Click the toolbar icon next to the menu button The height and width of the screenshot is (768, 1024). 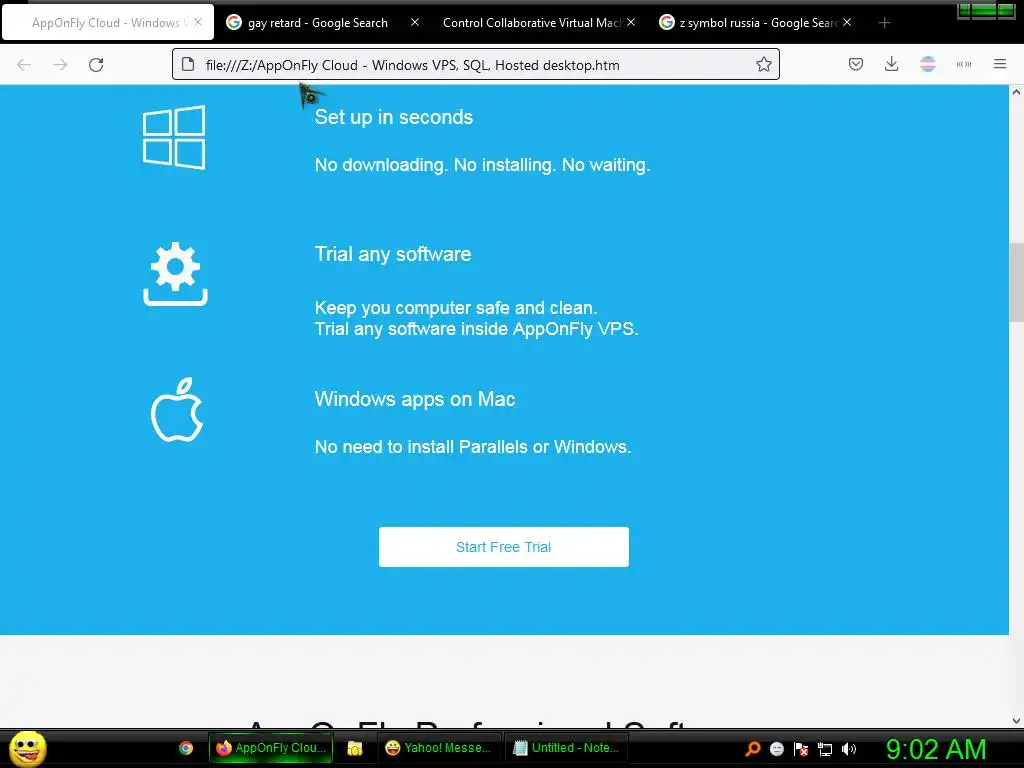coord(964,64)
